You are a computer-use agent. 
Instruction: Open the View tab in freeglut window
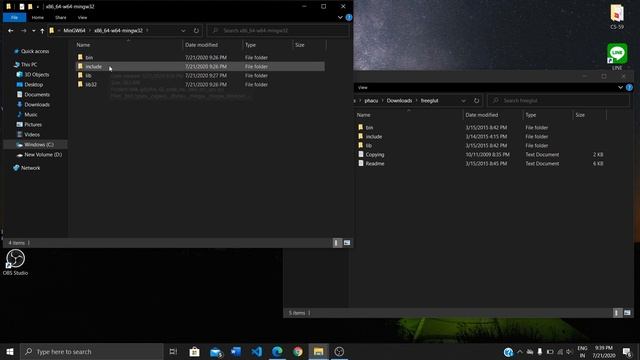362,87
